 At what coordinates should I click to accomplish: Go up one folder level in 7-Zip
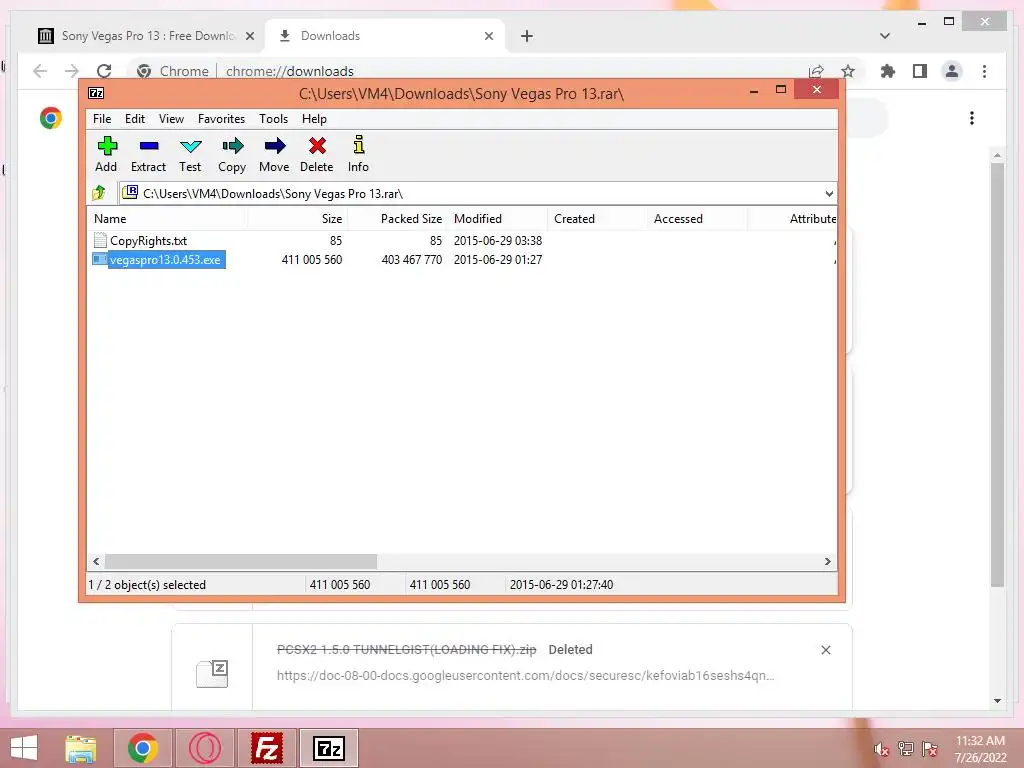pos(99,193)
